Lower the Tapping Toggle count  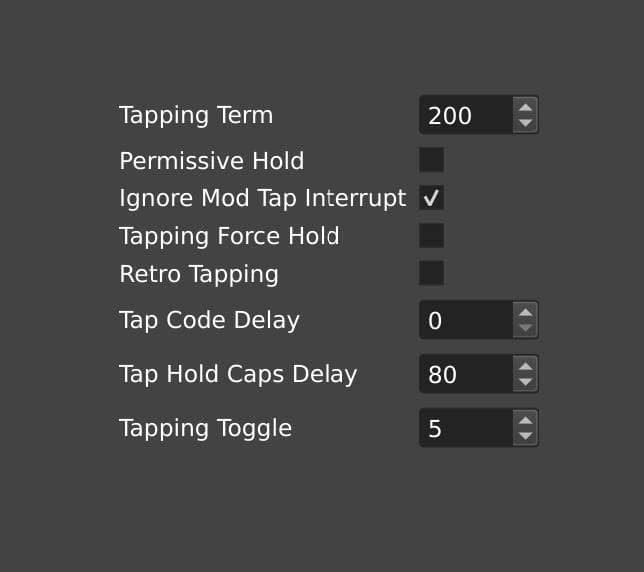(x=525, y=437)
